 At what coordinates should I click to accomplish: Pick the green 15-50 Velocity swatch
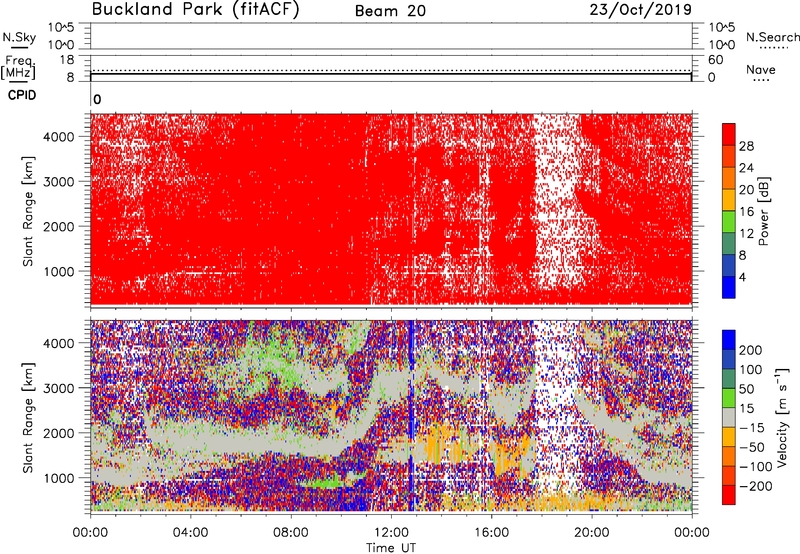pyautogui.click(x=729, y=398)
